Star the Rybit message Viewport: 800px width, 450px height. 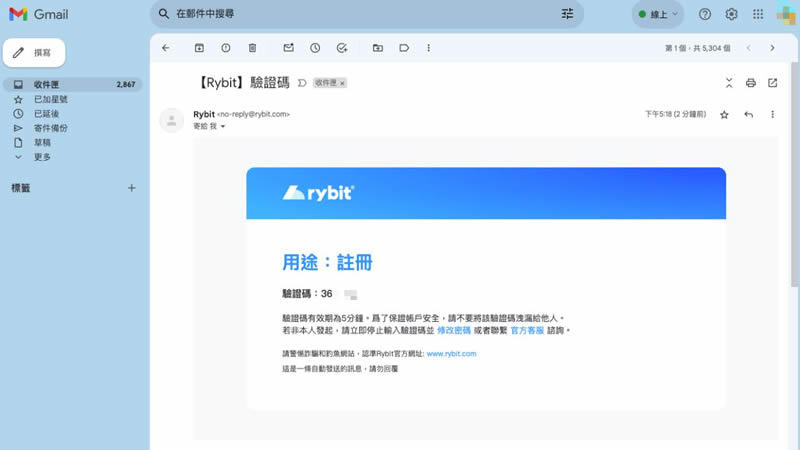point(724,115)
